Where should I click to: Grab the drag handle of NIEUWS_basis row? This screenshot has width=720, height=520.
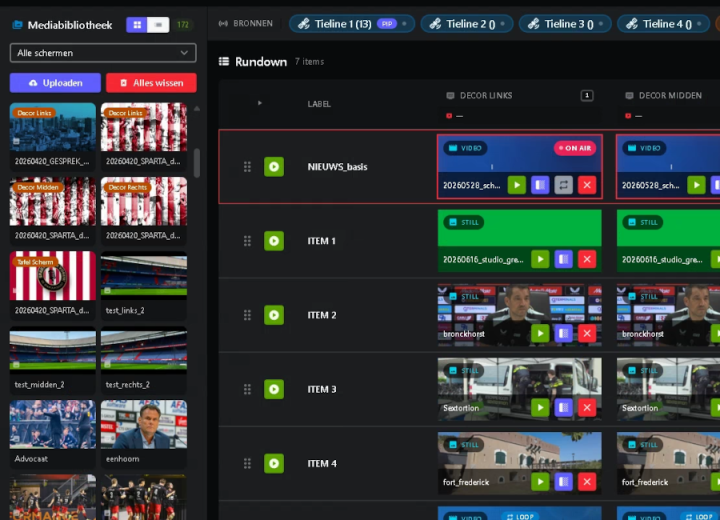(x=247, y=167)
